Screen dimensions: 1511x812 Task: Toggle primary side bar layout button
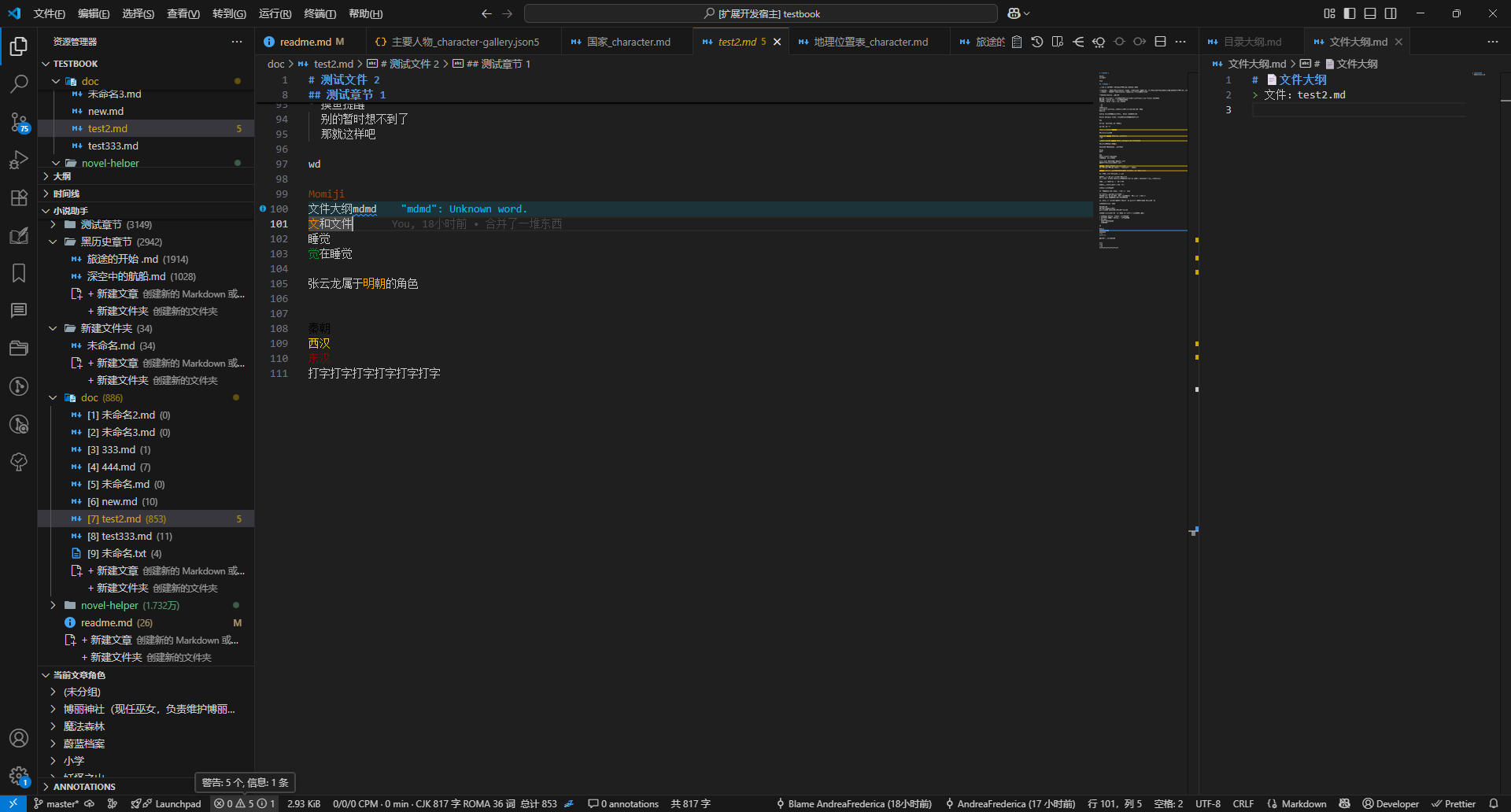(1350, 13)
